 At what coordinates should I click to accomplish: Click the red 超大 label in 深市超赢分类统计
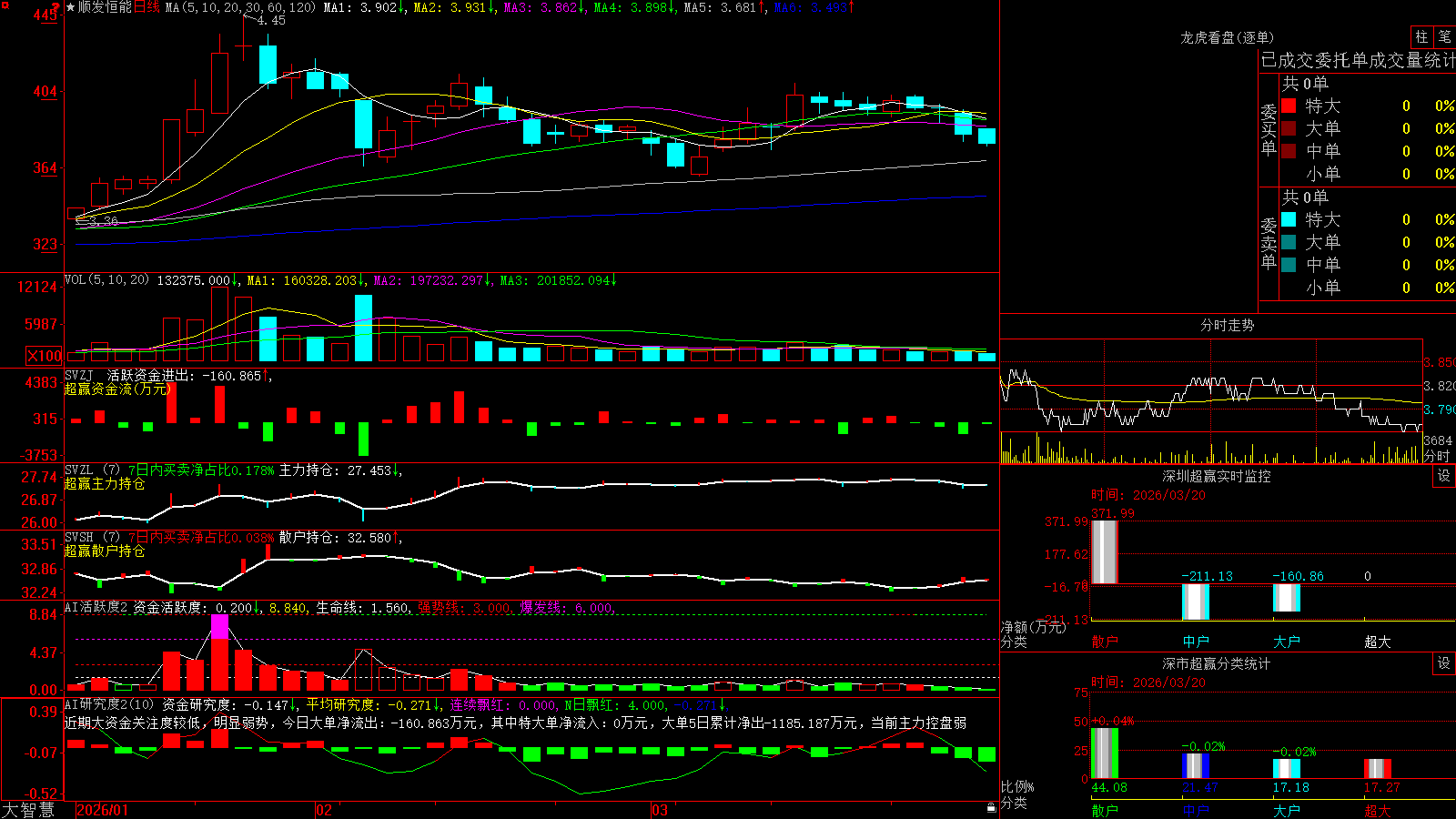click(x=1378, y=810)
